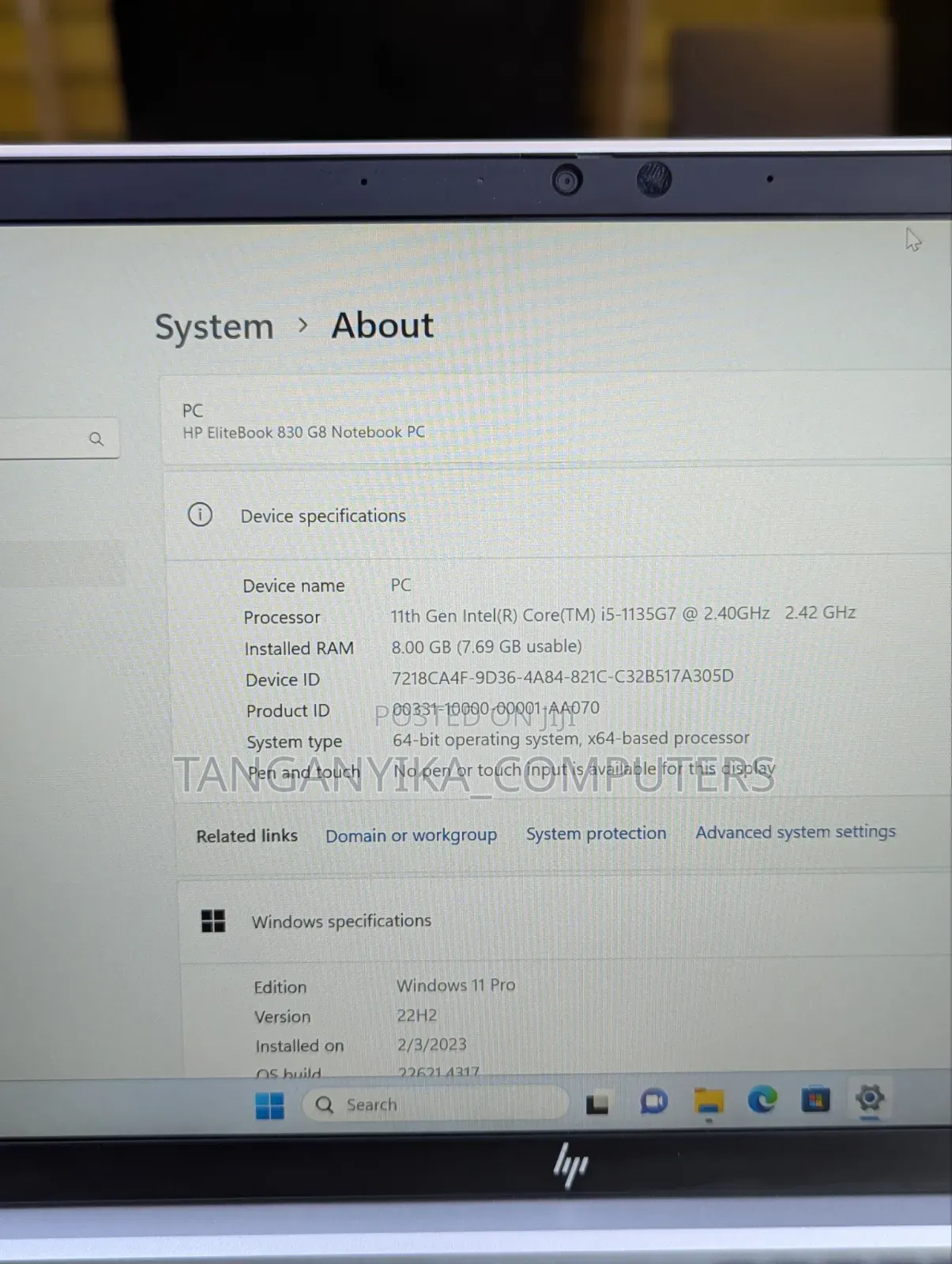Go back to System breadcrumb
Image resolution: width=952 pixels, height=1264 pixels.
coord(214,327)
